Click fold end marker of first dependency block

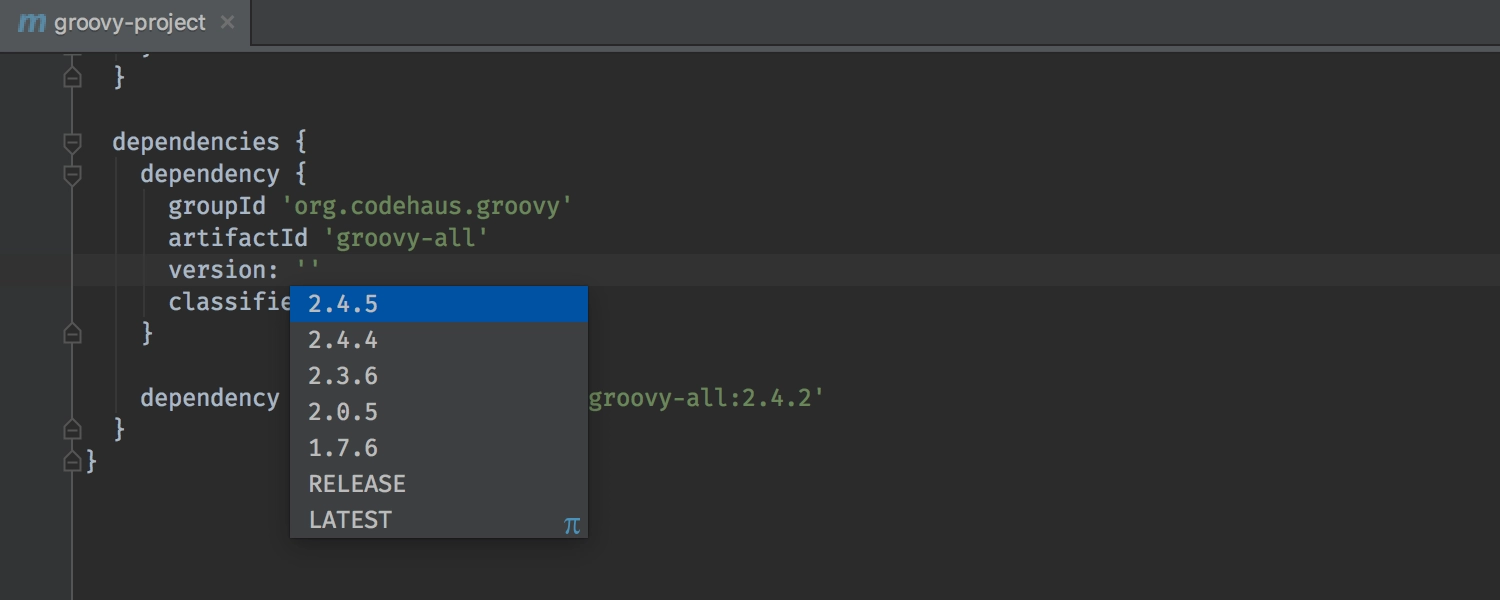(72, 333)
